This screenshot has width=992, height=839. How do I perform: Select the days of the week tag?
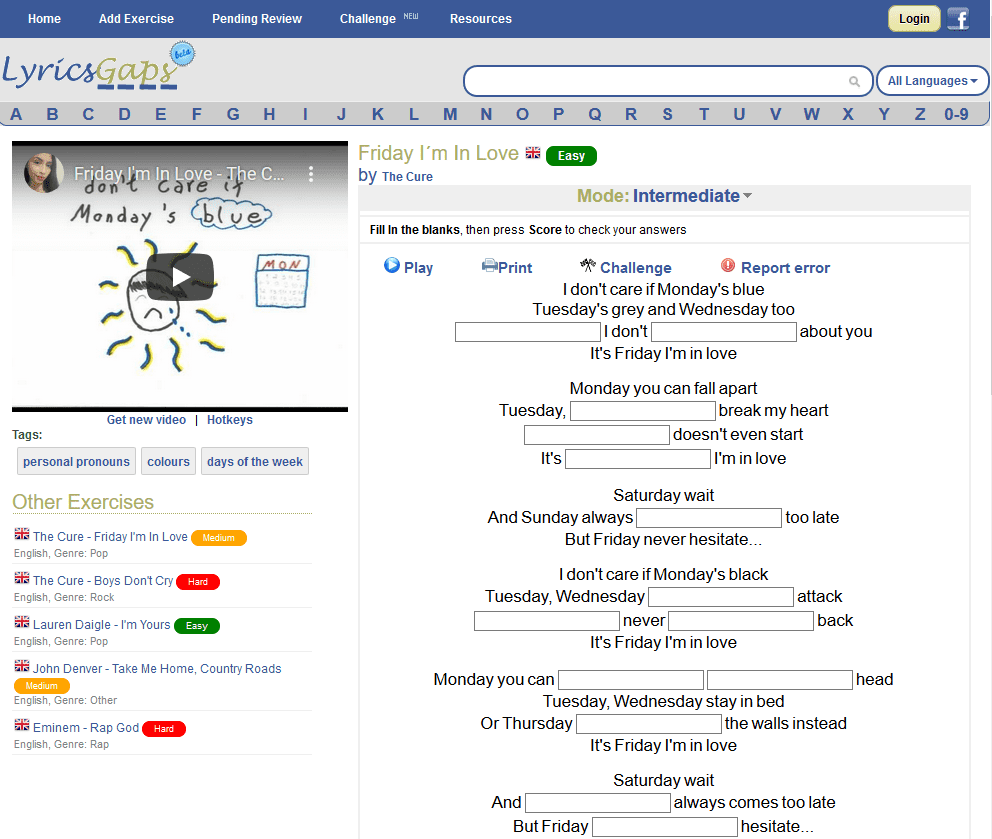tap(255, 462)
